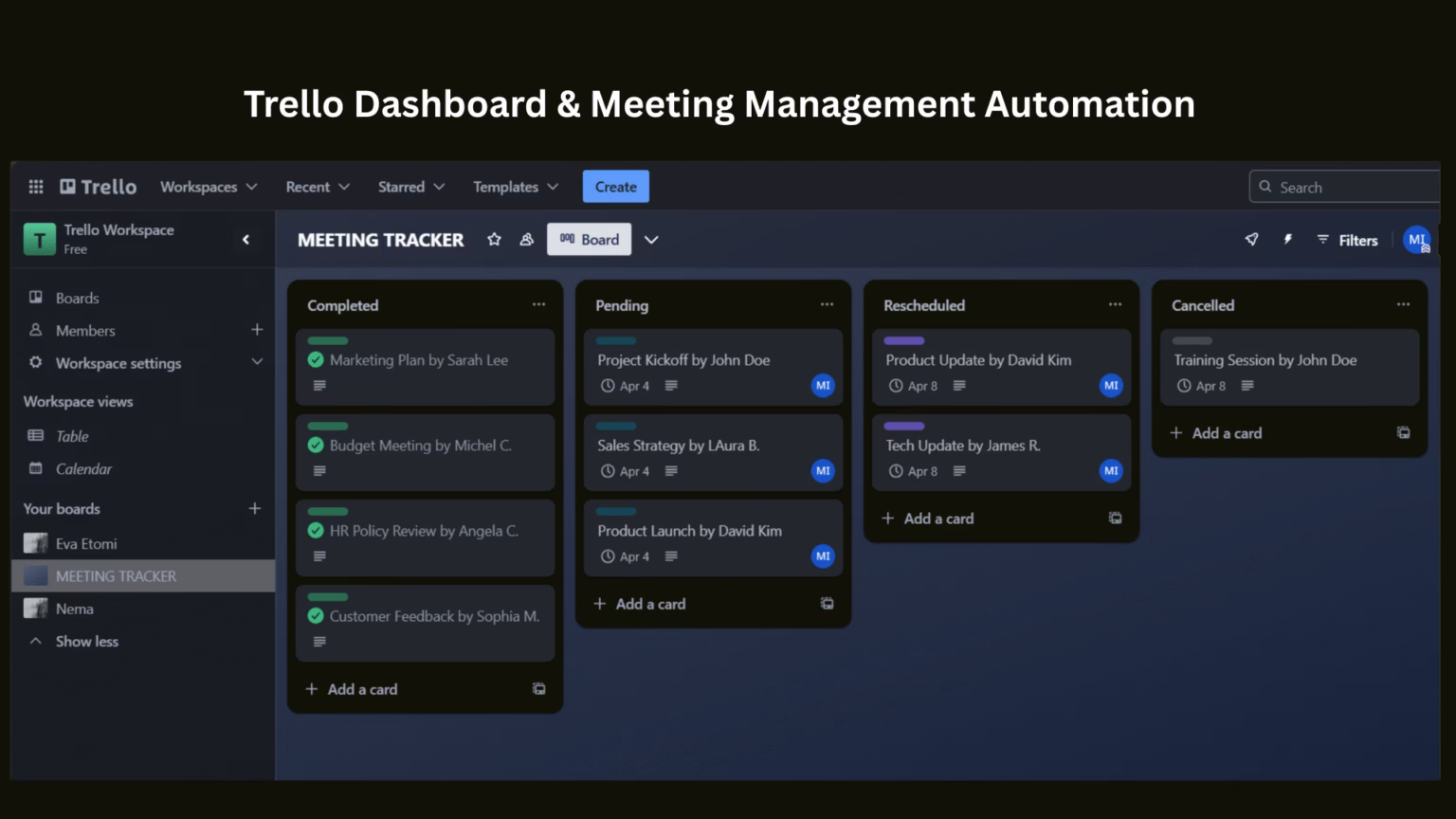Viewport: 1456px width, 819px height.
Task: Toggle complete check on Marketing Plan card
Action: [x=316, y=360]
